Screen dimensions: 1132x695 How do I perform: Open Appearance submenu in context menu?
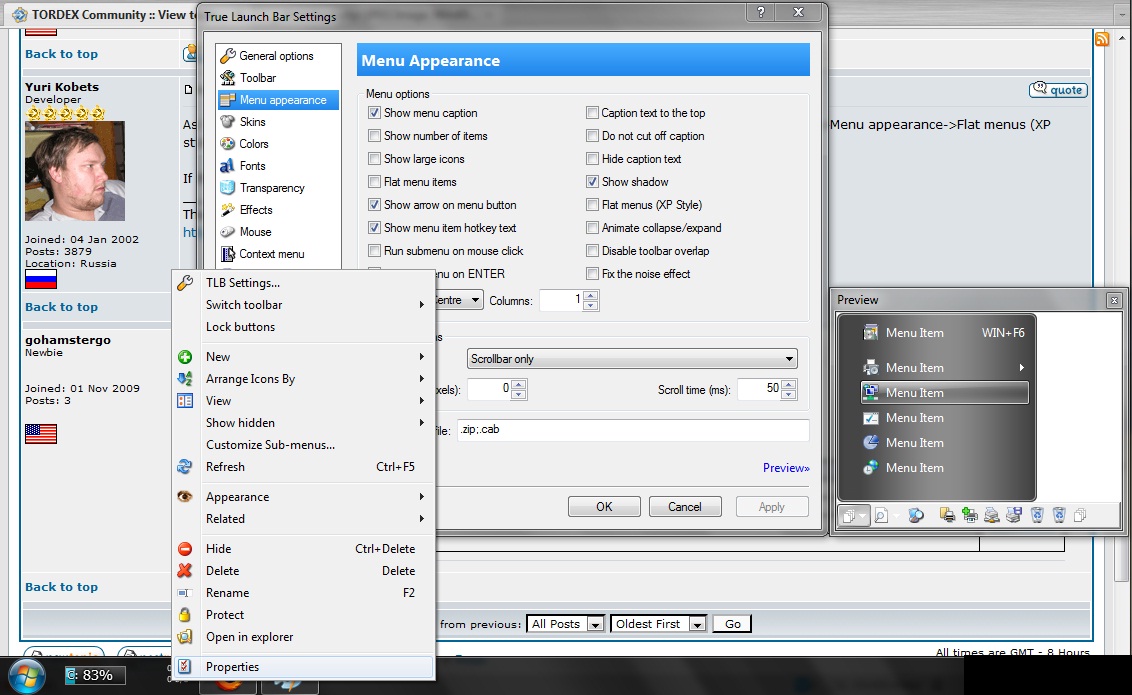[x=303, y=497]
